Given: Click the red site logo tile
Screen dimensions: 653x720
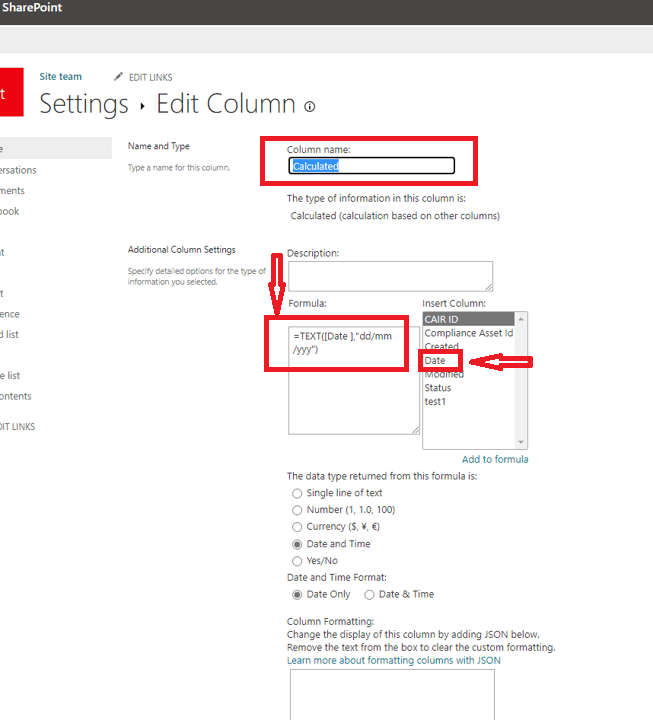Looking at the screenshot, I should 11,92.
